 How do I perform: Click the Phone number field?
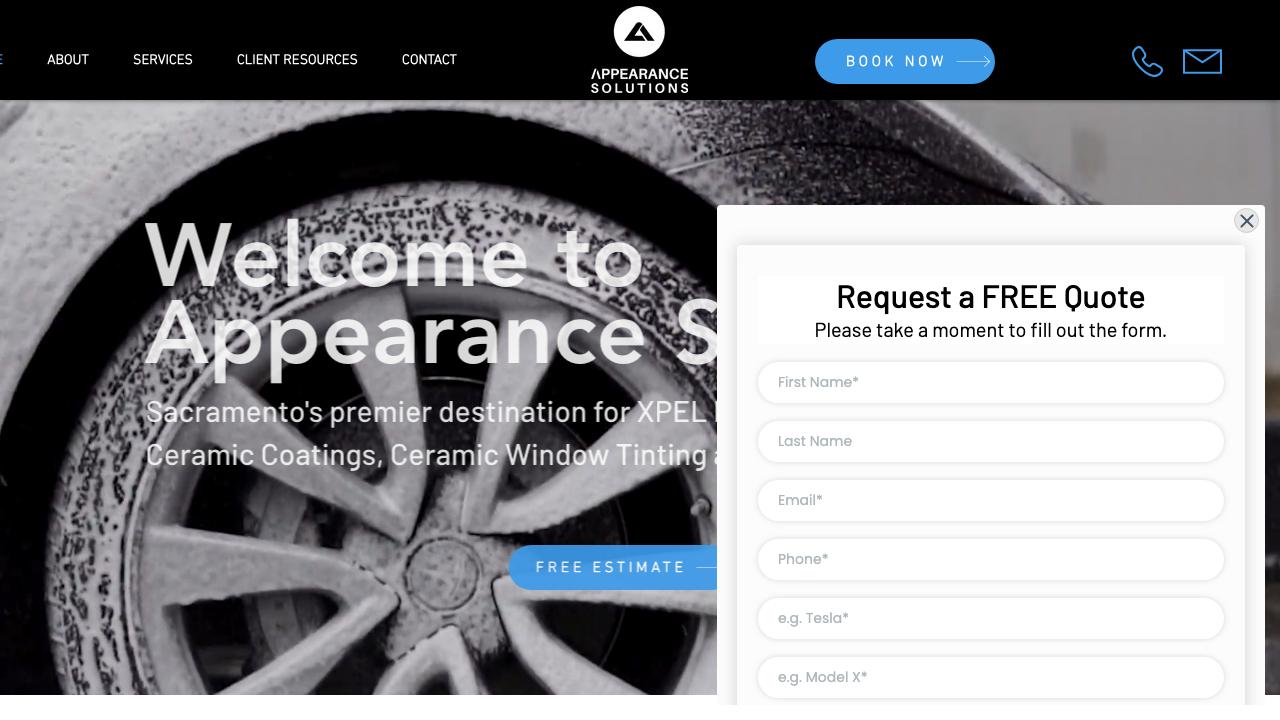(x=990, y=559)
